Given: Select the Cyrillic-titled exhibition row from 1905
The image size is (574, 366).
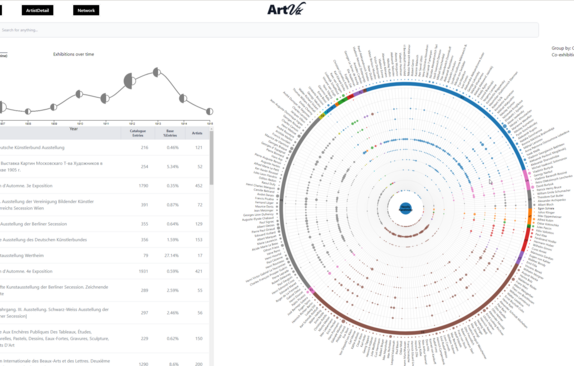Looking at the screenshot, I should pos(104,167).
